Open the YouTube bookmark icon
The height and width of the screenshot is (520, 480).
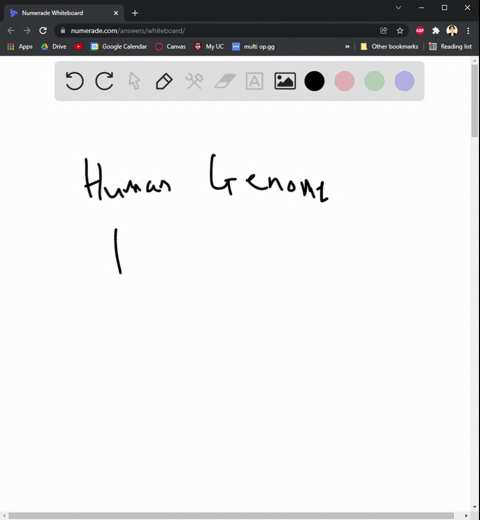(78, 47)
